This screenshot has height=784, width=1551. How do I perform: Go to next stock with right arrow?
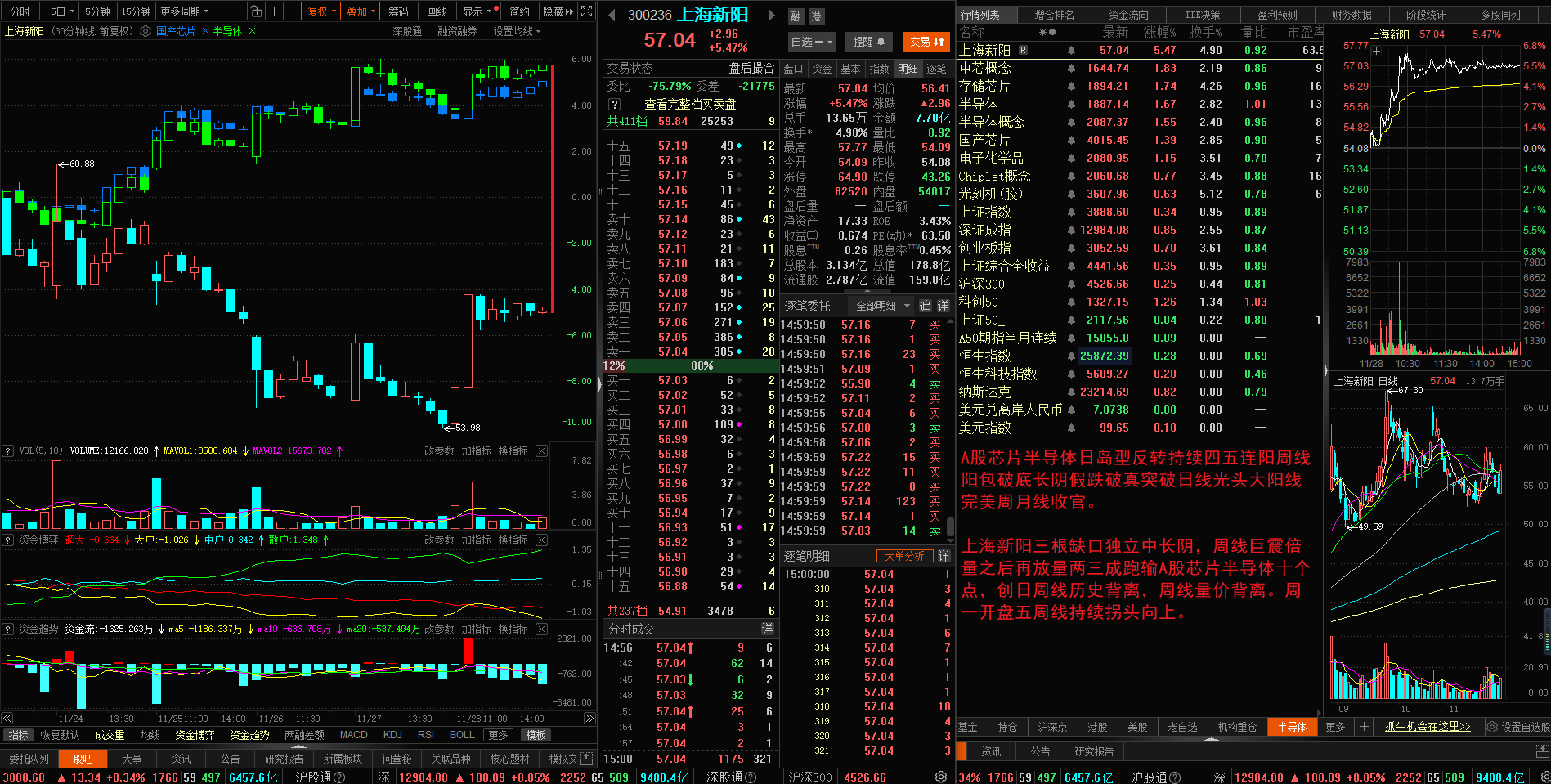click(770, 15)
